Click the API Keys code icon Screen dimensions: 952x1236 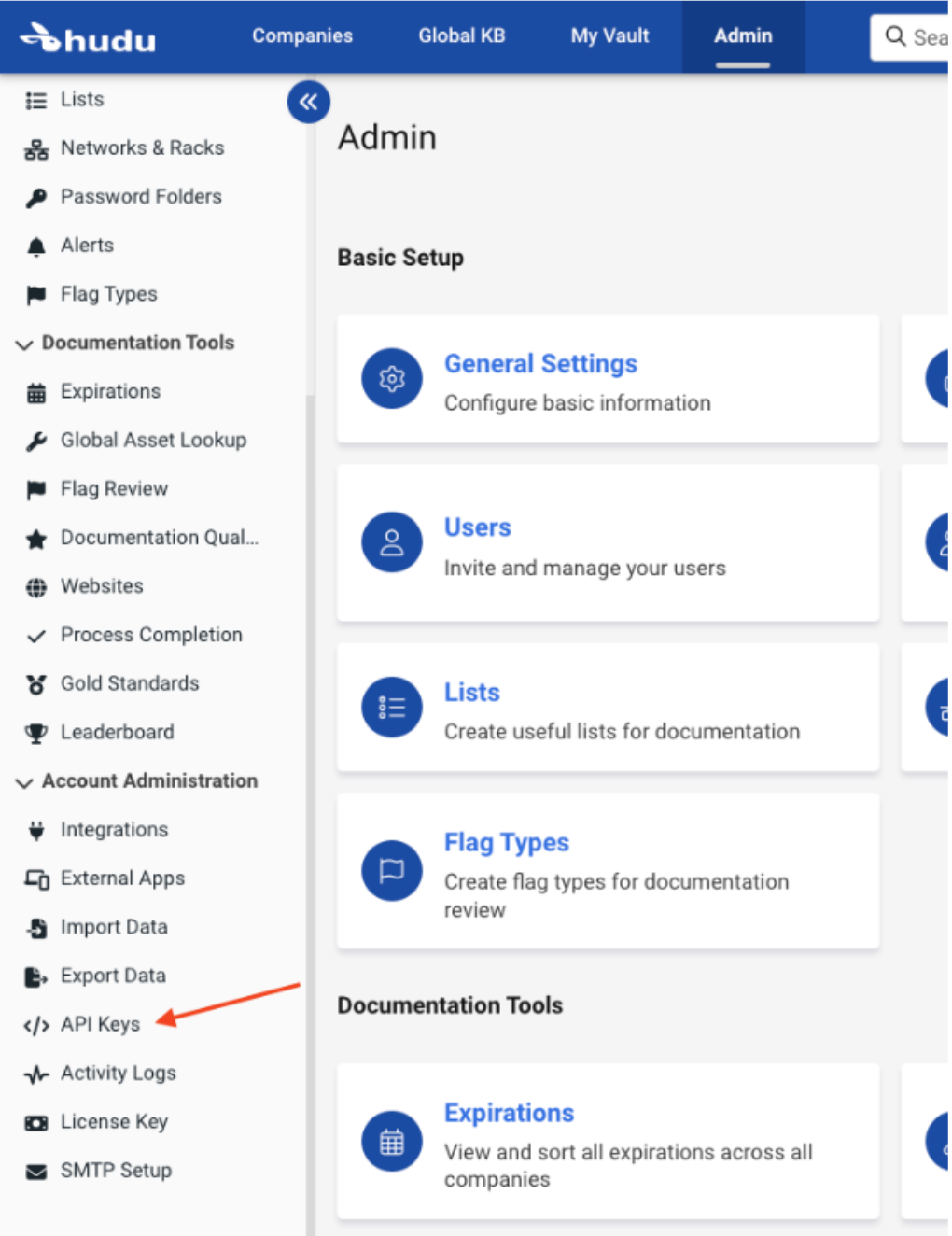[x=35, y=1024]
